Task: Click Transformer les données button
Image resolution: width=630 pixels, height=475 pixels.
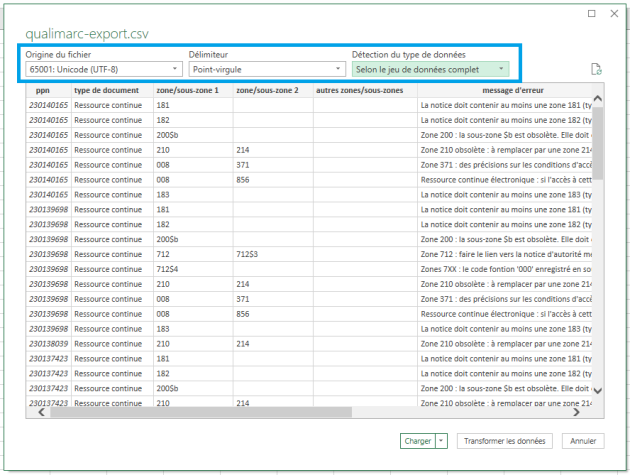Action: click(505, 441)
